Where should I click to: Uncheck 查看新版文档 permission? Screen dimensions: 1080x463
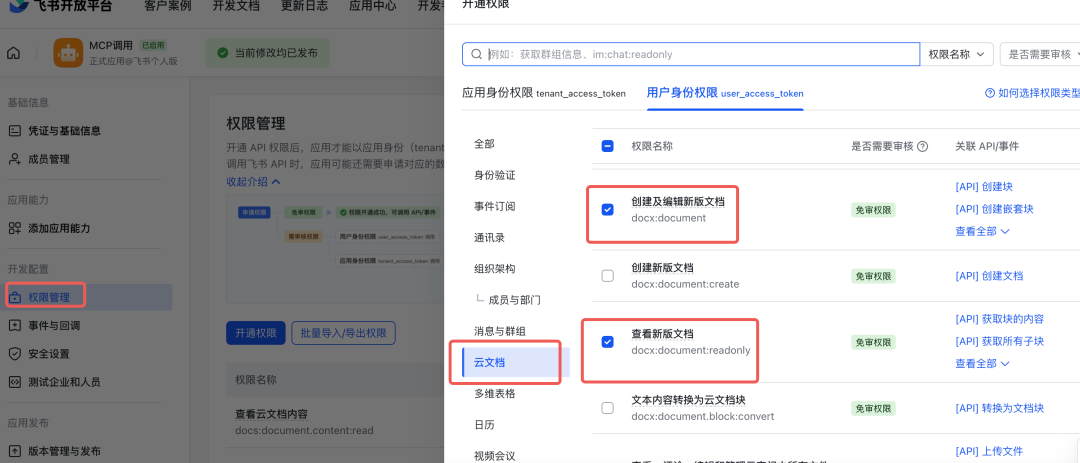pos(608,342)
